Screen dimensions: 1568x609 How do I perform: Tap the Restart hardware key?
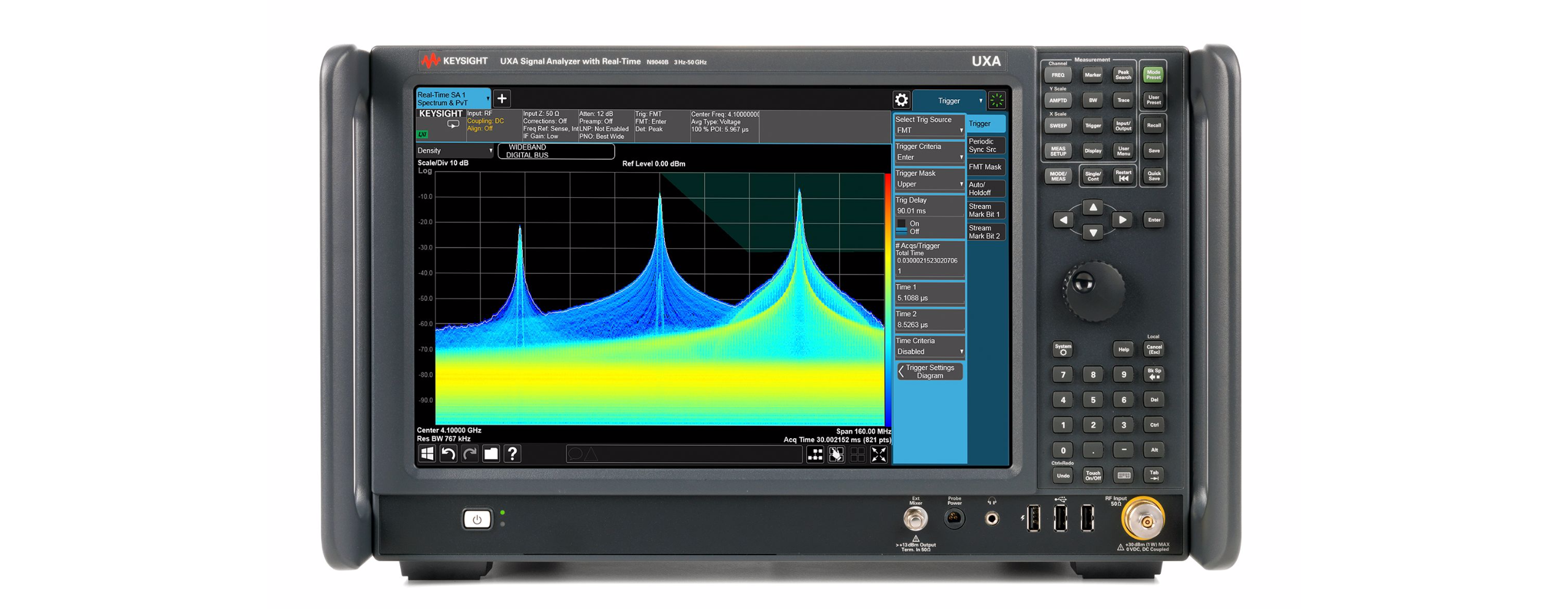[1123, 175]
